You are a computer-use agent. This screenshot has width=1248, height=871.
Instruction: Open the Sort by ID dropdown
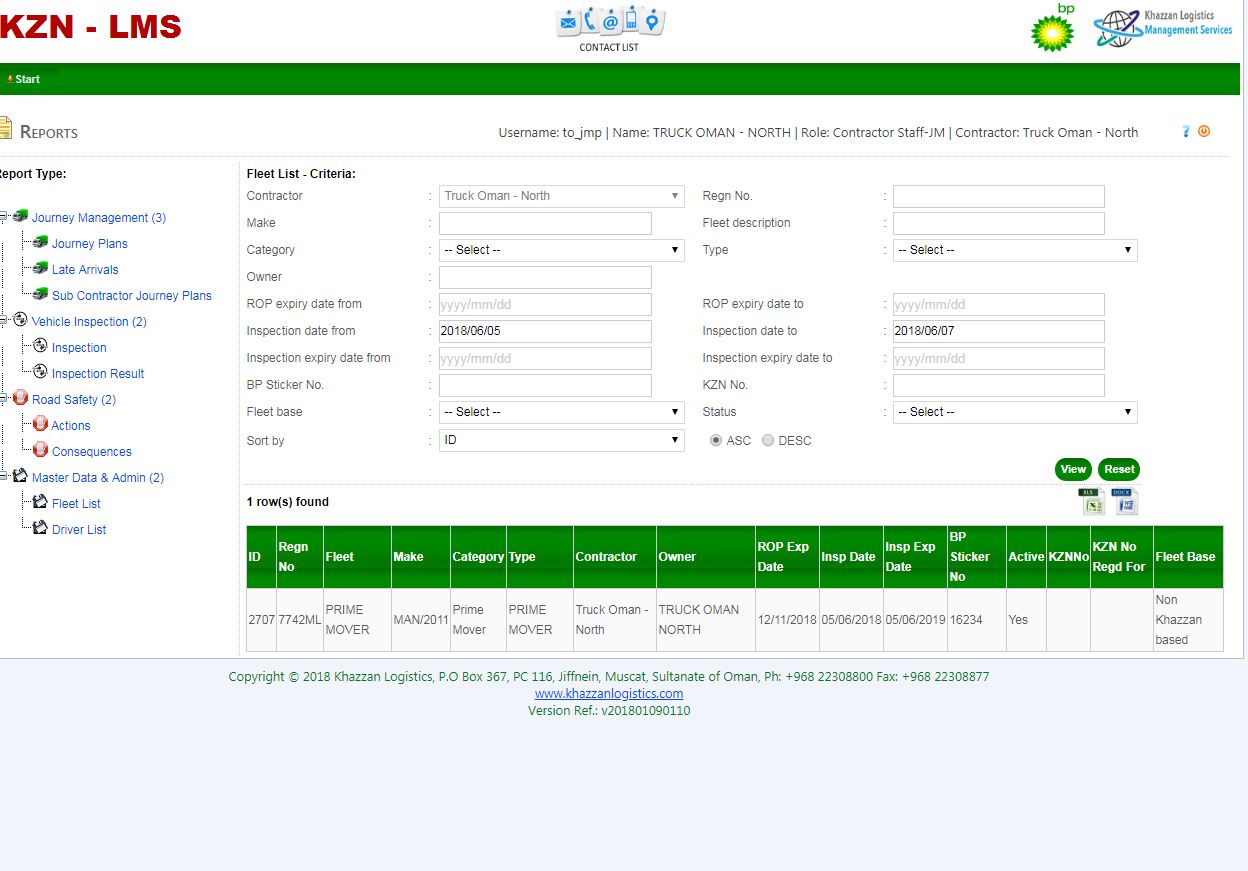coord(561,440)
